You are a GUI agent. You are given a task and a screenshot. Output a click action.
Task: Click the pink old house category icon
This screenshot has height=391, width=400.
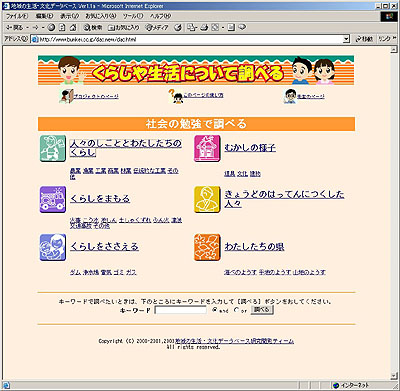coord(207,148)
